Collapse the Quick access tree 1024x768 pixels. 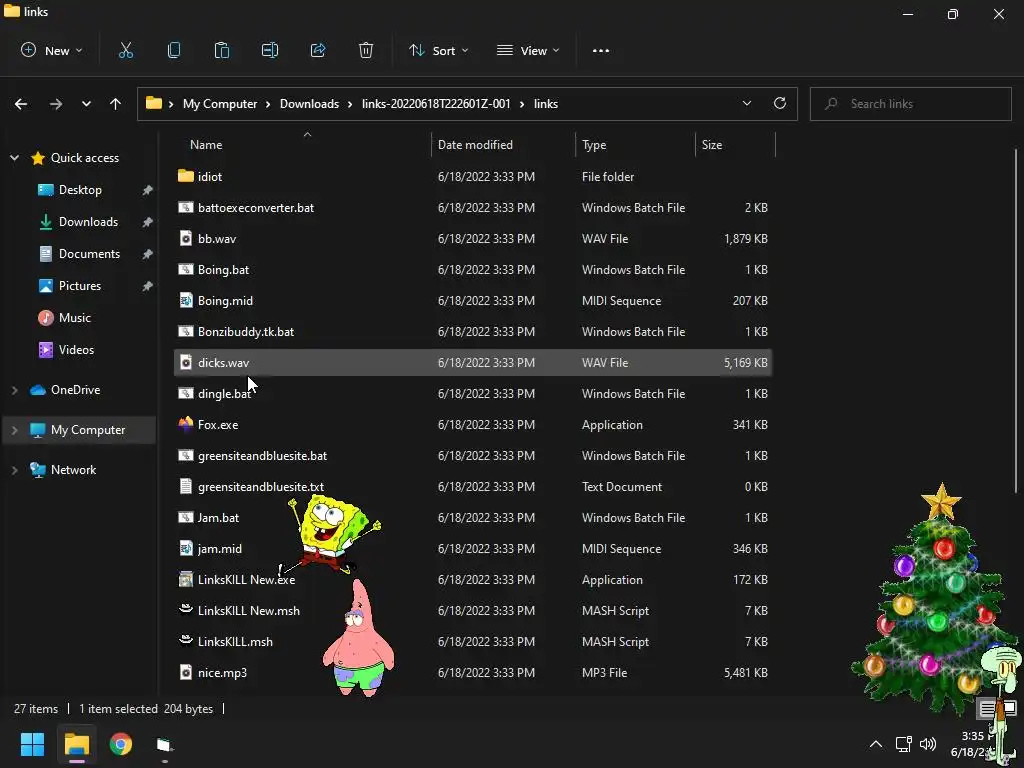coord(14,157)
